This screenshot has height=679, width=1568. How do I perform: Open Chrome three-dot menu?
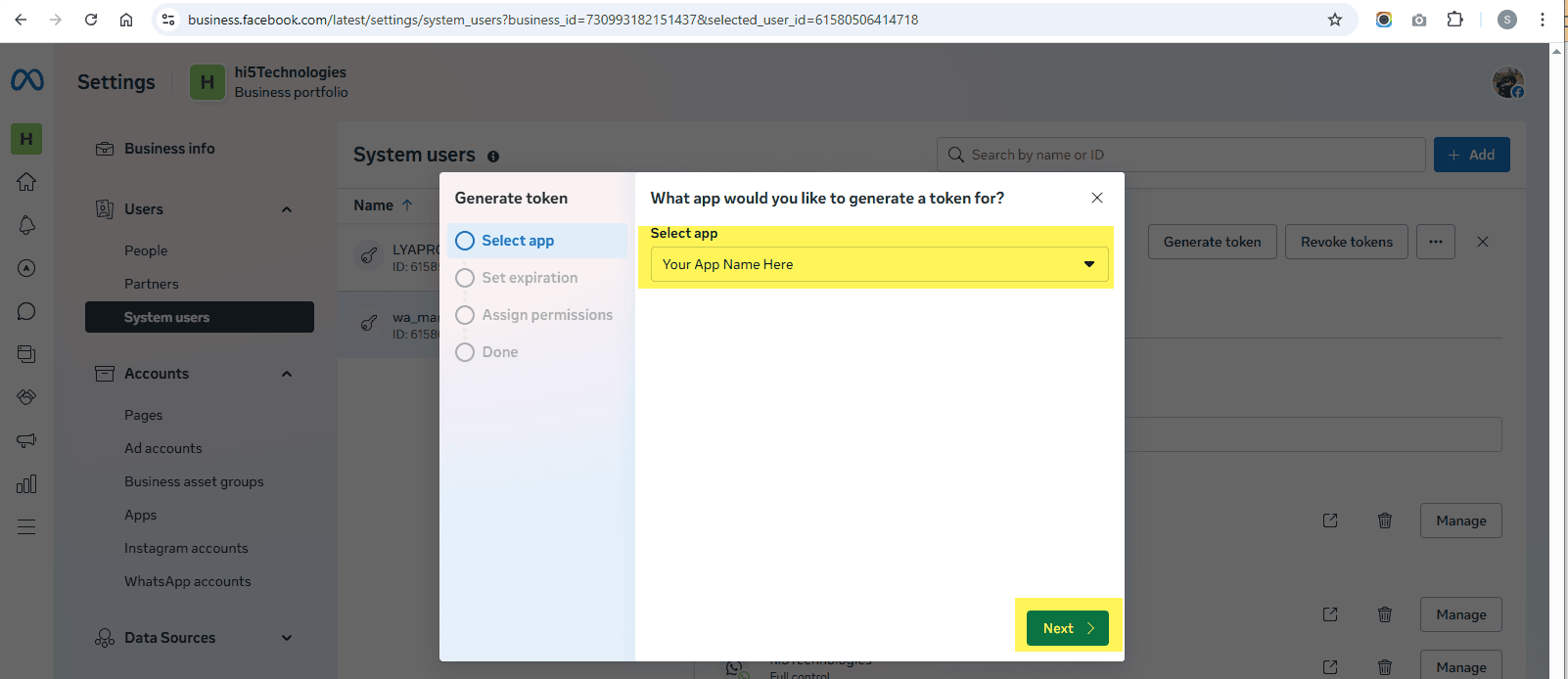tap(1543, 20)
